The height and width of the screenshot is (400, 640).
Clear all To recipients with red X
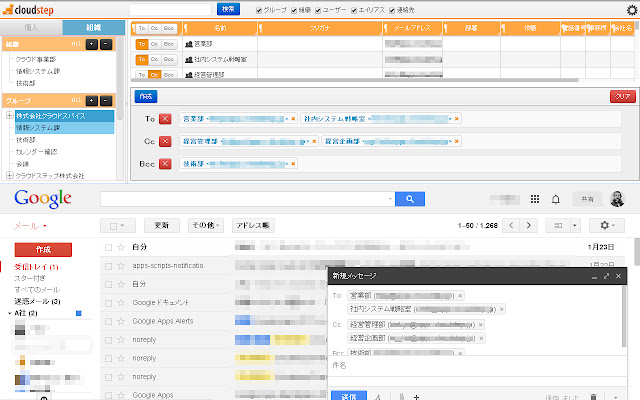click(165, 119)
